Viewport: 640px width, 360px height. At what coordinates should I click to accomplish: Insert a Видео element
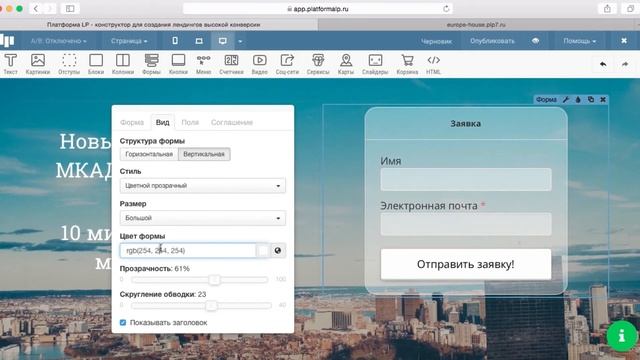[x=260, y=64]
